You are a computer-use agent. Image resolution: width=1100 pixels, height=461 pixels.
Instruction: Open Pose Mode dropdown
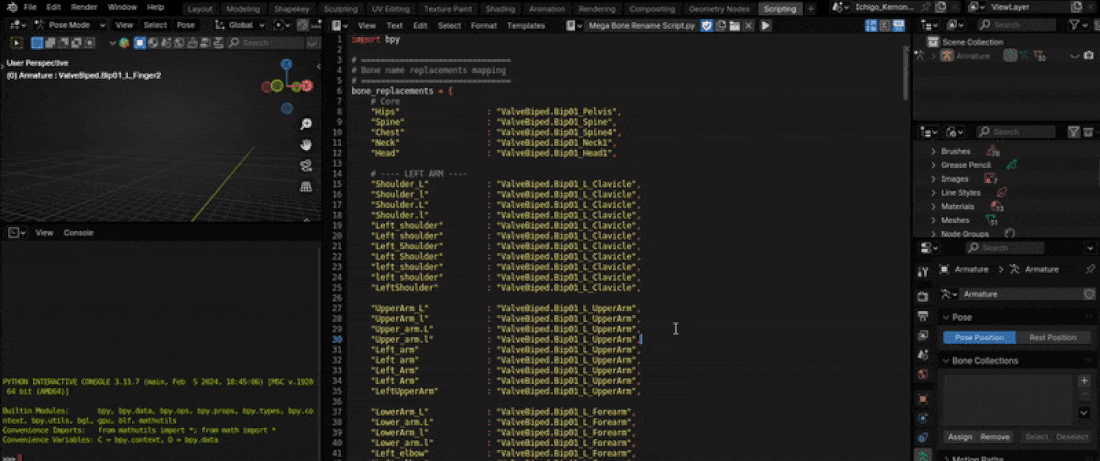(x=69, y=25)
